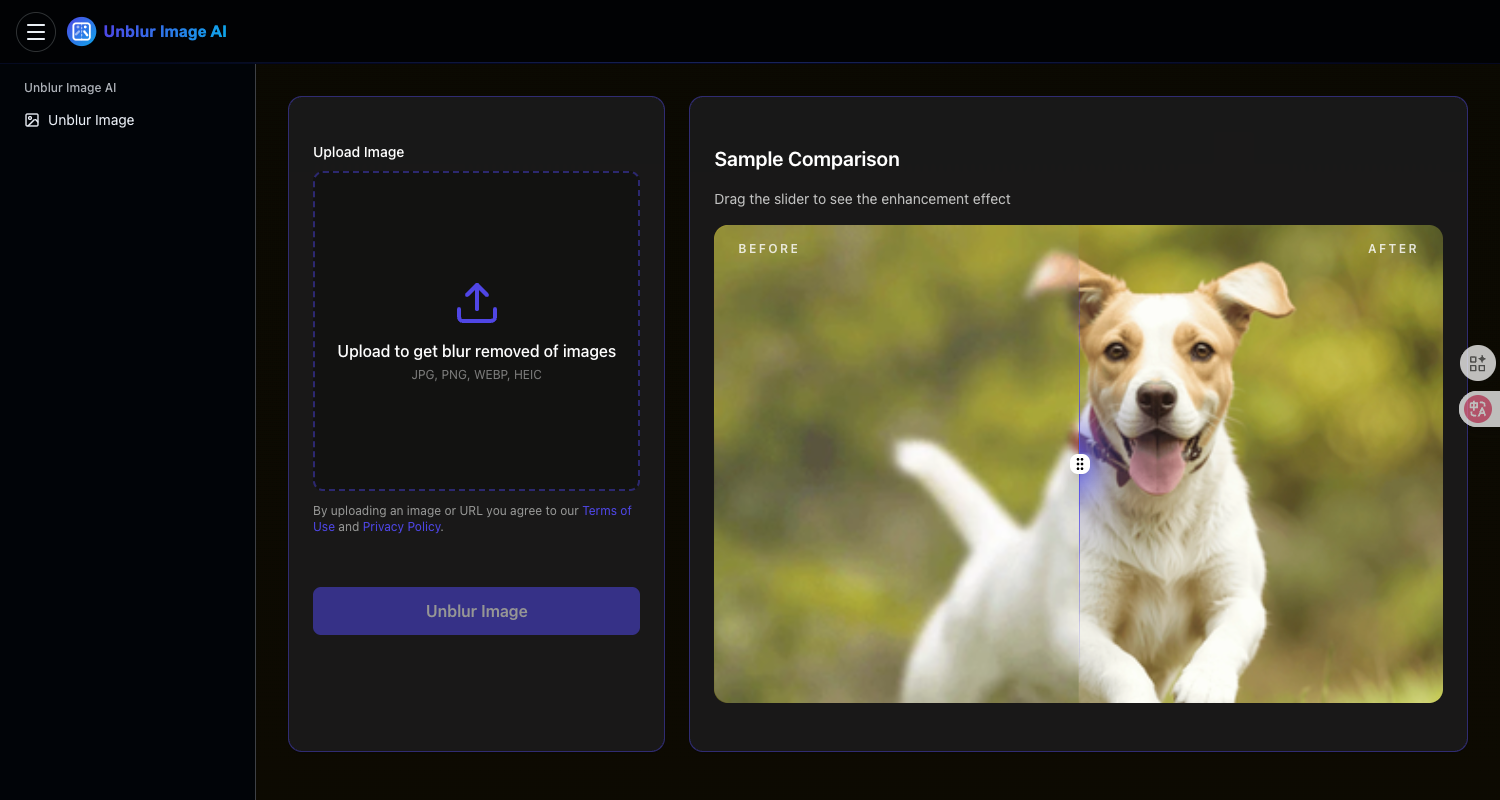
Task: Click the picture icon beside Unblur Image
Action: pyautogui.click(x=32, y=120)
